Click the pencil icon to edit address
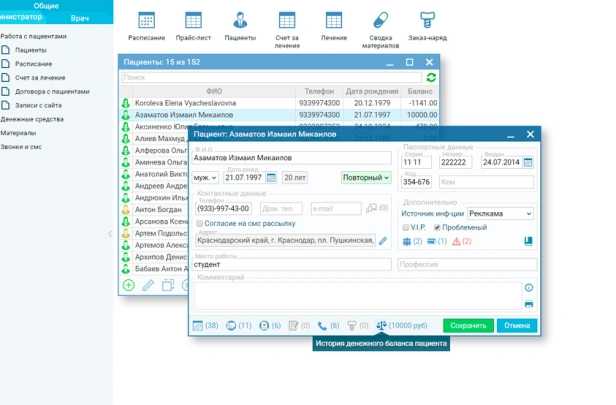The width and height of the screenshot is (616, 405). coord(383,240)
